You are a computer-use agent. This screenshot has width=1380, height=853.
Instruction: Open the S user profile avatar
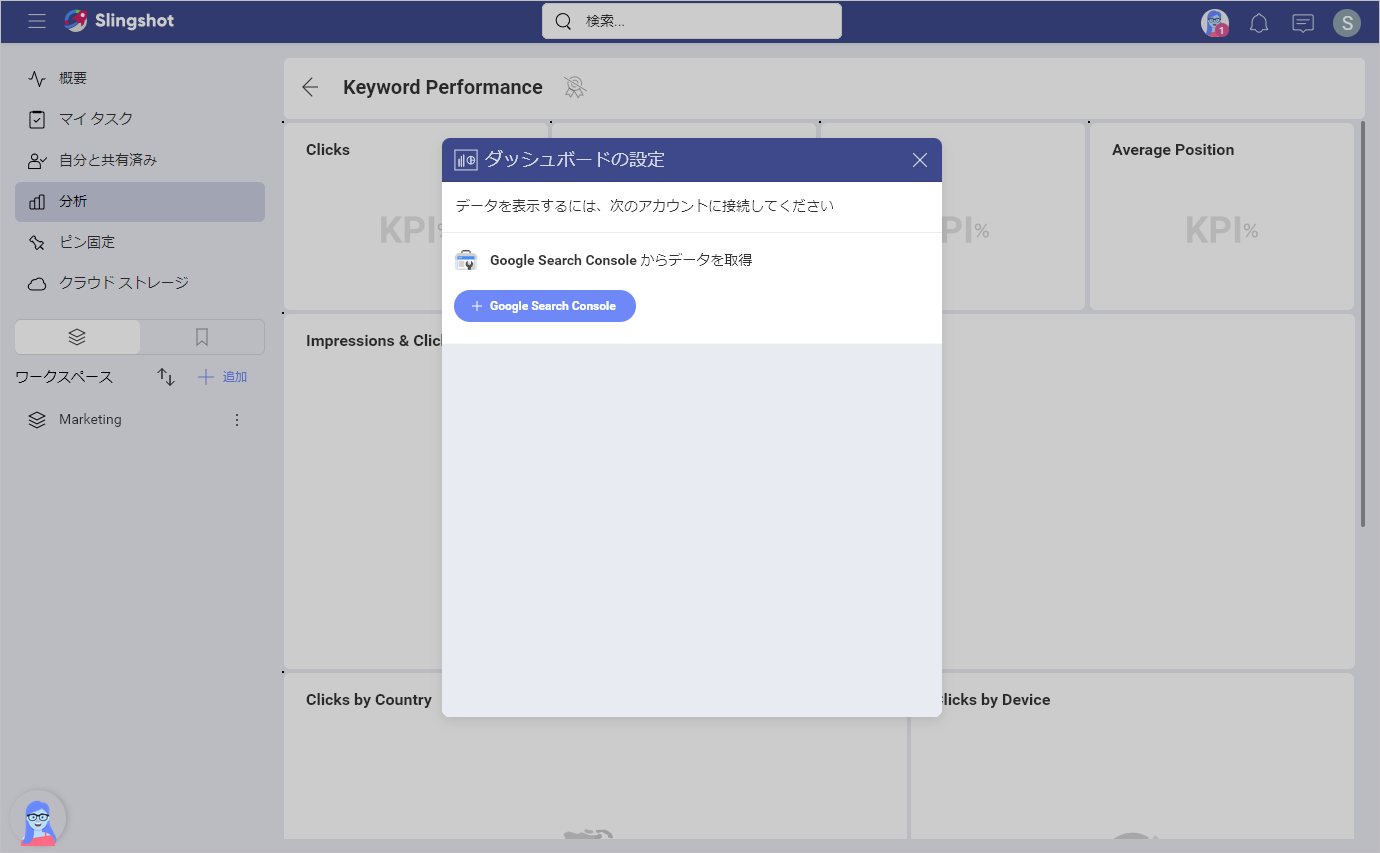[x=1347, y=23]
